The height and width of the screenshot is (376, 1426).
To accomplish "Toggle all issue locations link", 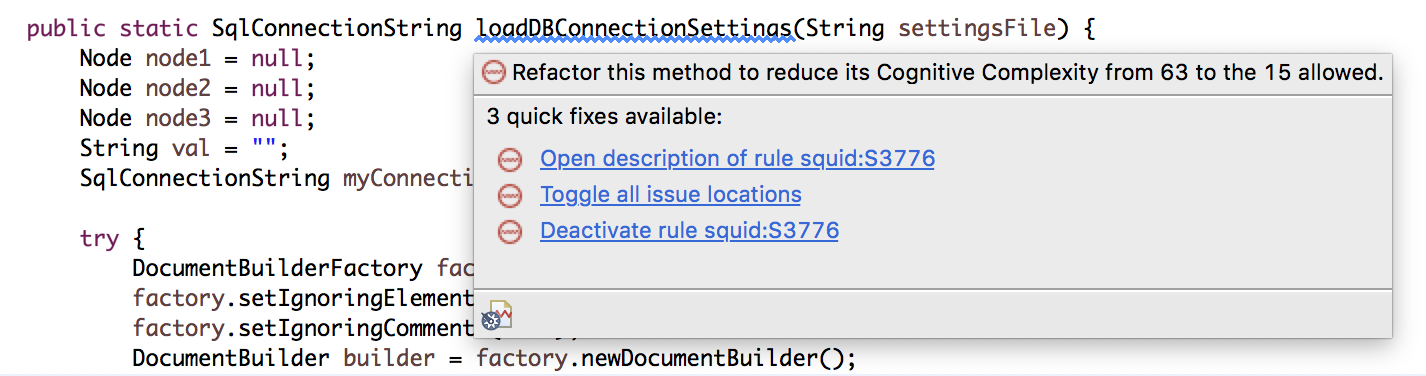I will pos(670,195).
